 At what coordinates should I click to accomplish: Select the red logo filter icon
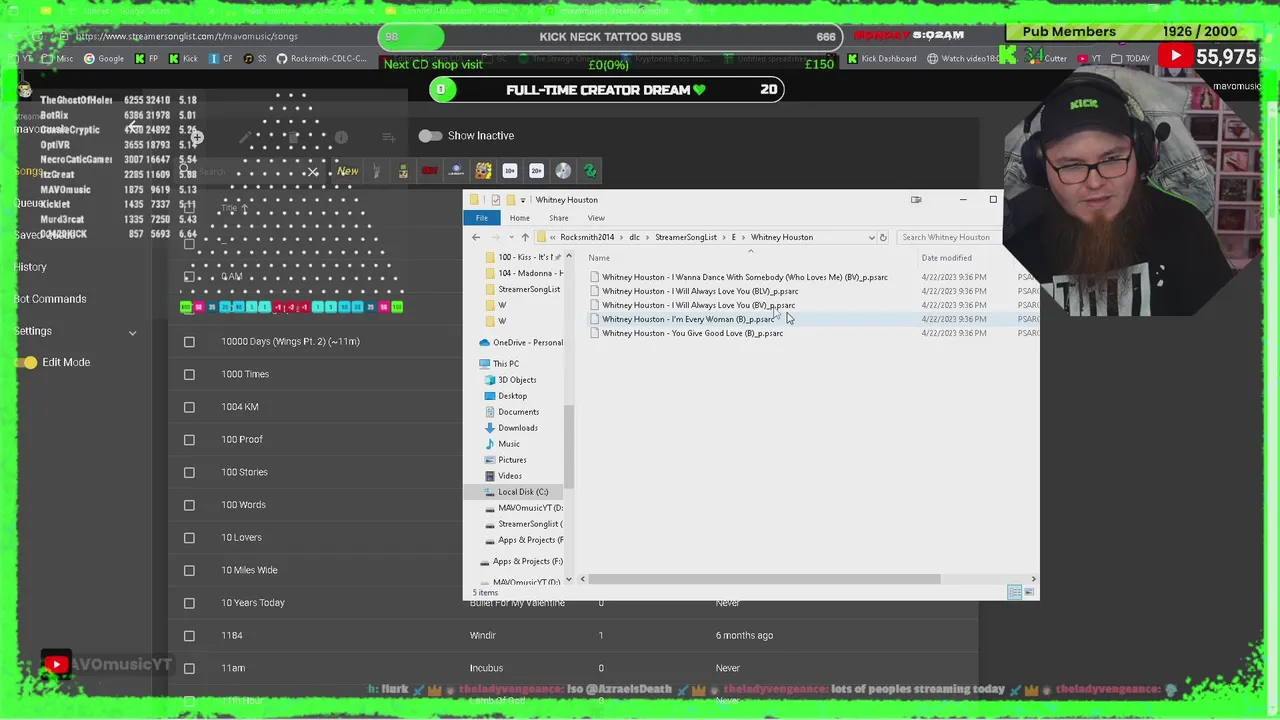click(430, 171)
